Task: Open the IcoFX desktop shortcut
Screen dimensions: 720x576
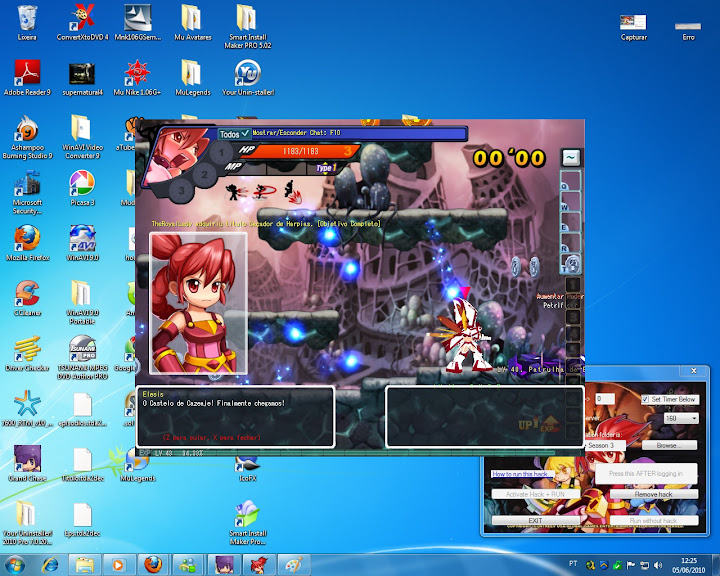Action: pyautogui.click(x=248, y=469)
